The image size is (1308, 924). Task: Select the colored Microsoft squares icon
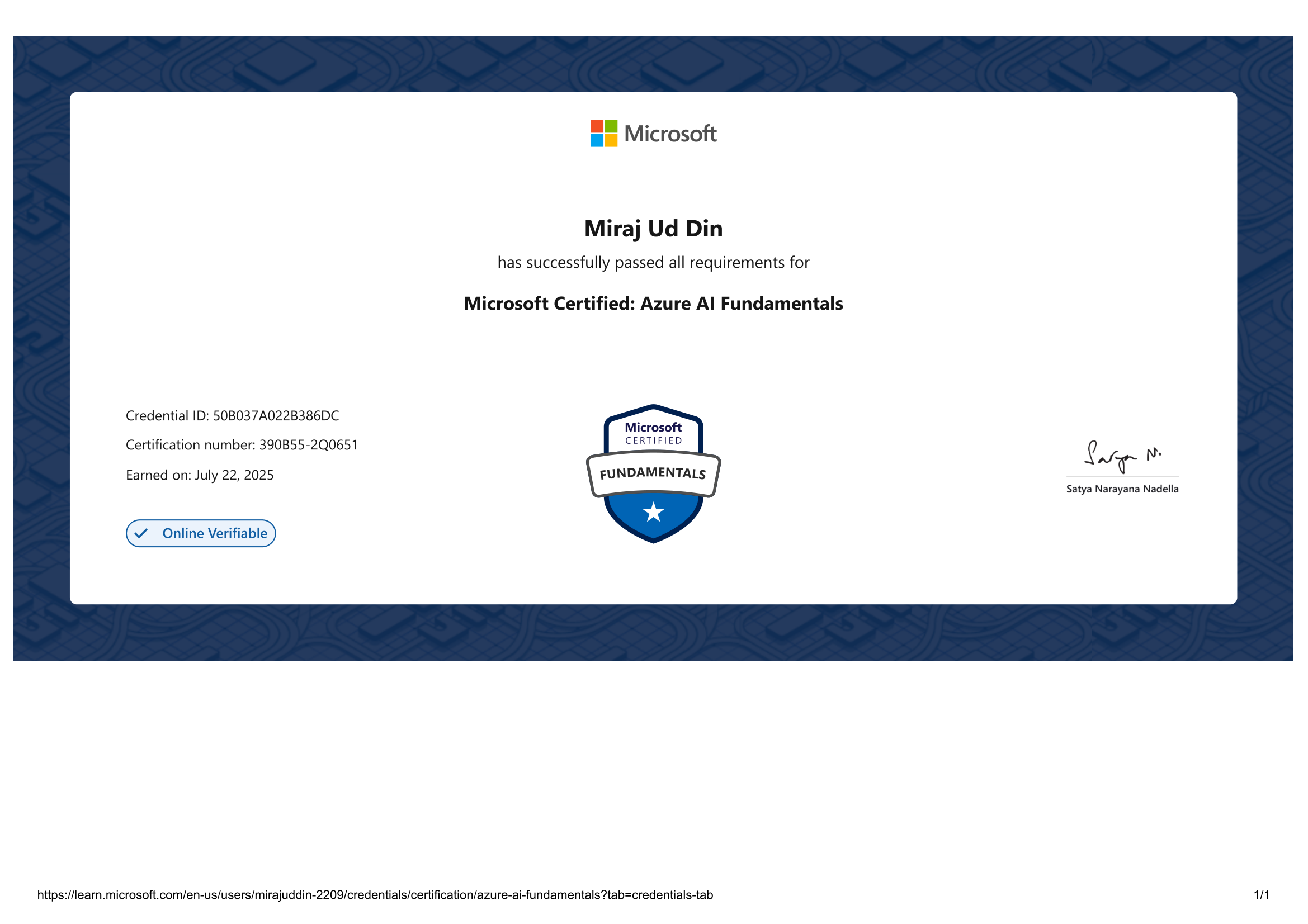tap(603, 133)
